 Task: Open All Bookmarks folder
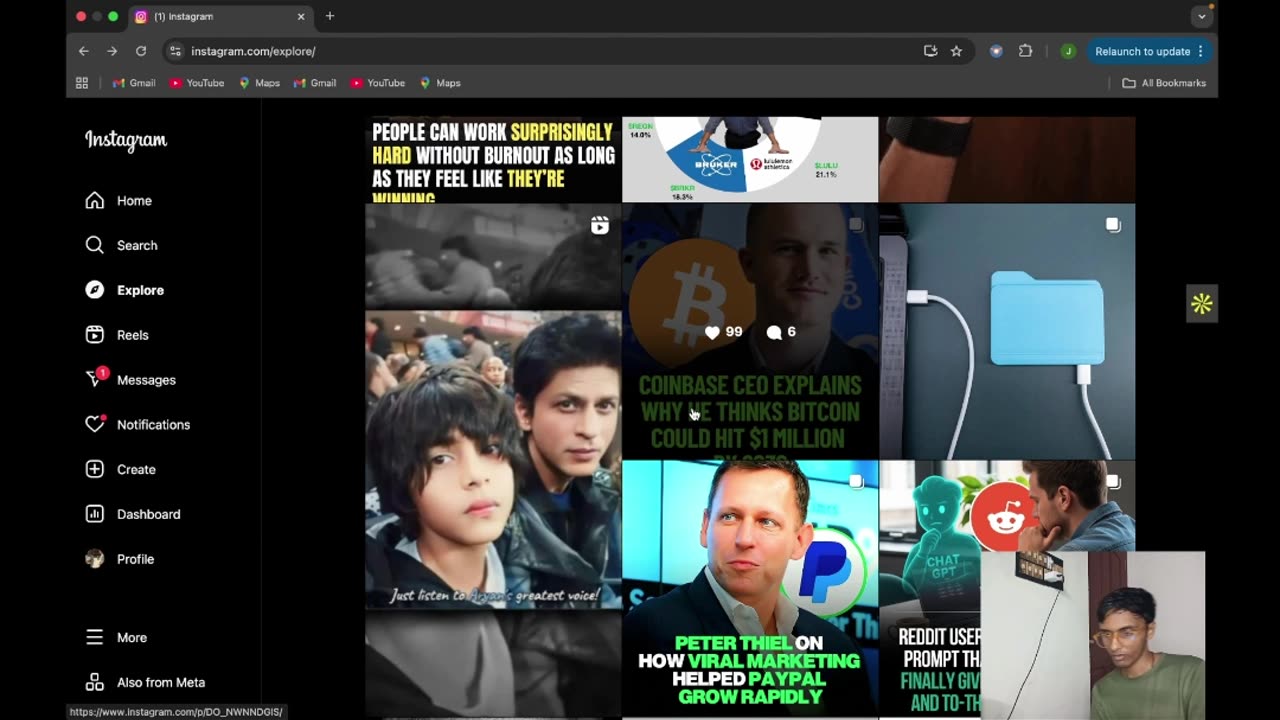(x=1164, y=83)
